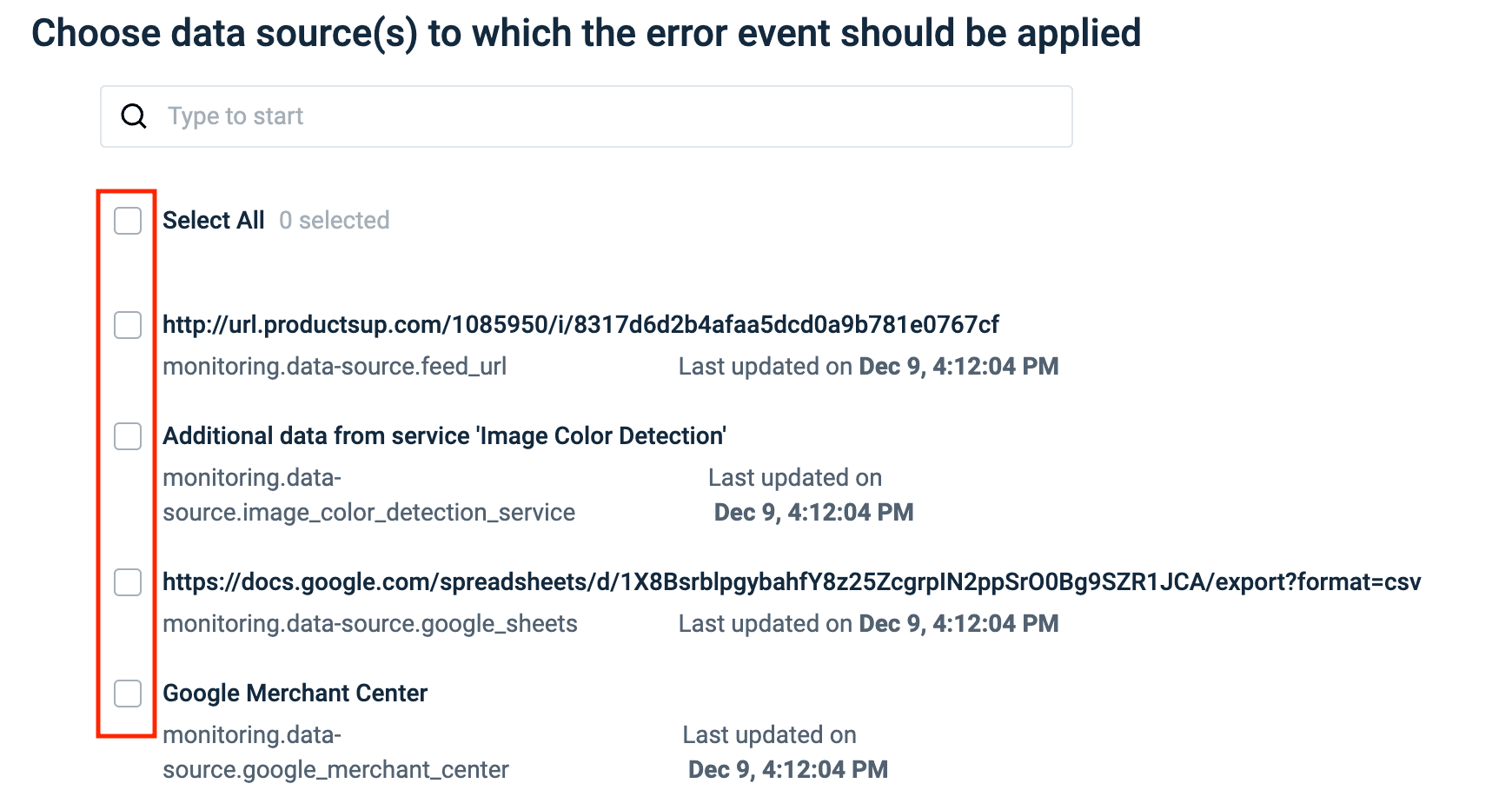The image size is (1512, 810).
Task: Click the magnifying glass search icon
Action: 134,116
